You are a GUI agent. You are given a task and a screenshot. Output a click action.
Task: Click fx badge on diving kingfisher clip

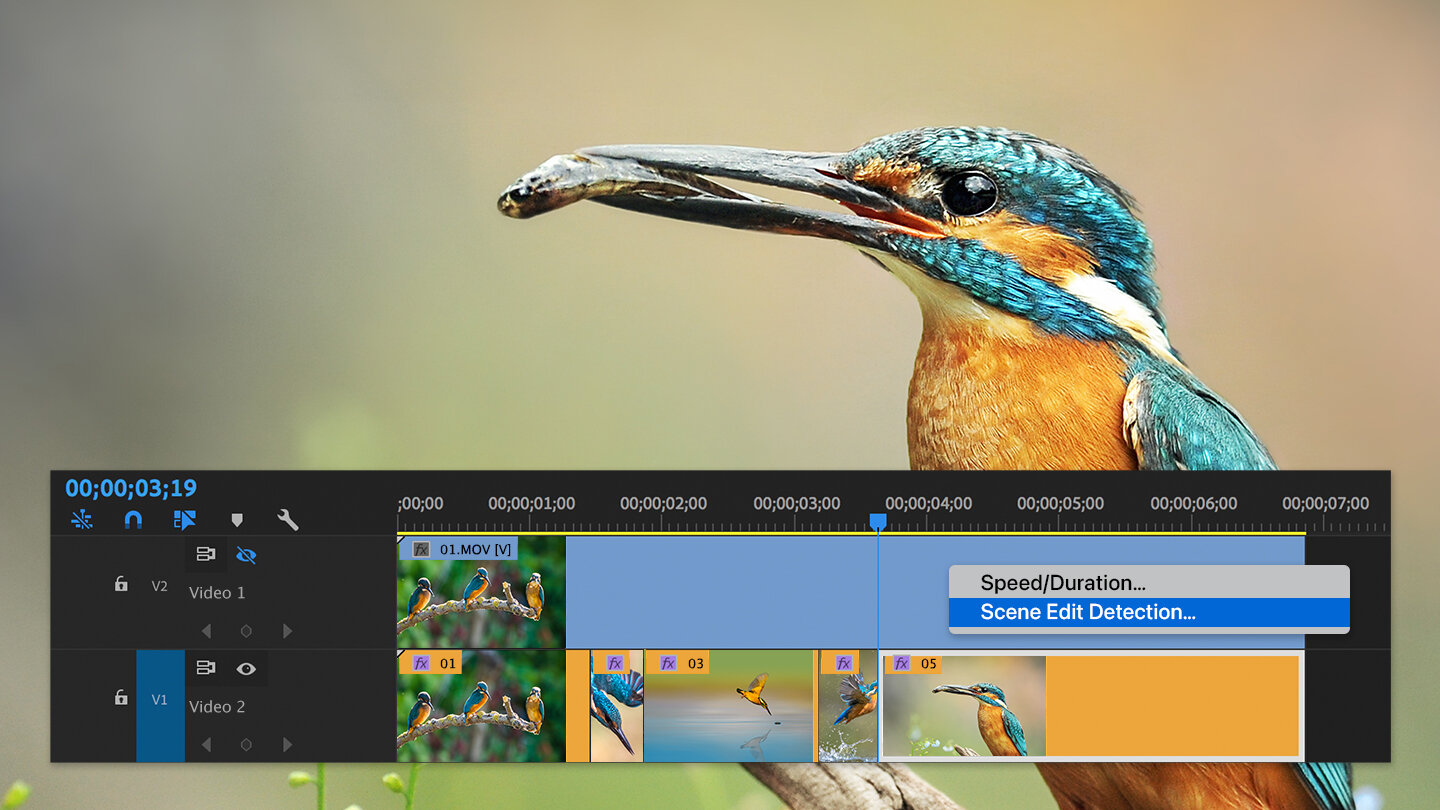[x=615, y=663]
